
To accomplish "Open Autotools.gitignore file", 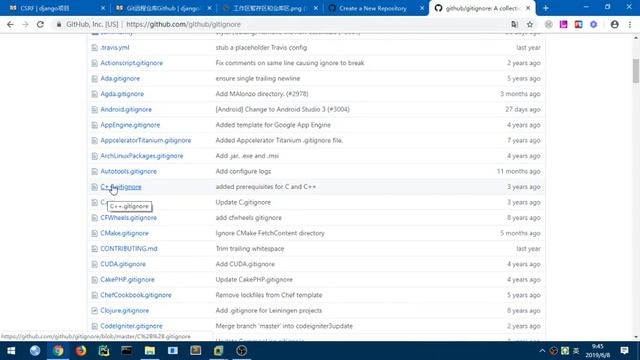I will point(129,171).
